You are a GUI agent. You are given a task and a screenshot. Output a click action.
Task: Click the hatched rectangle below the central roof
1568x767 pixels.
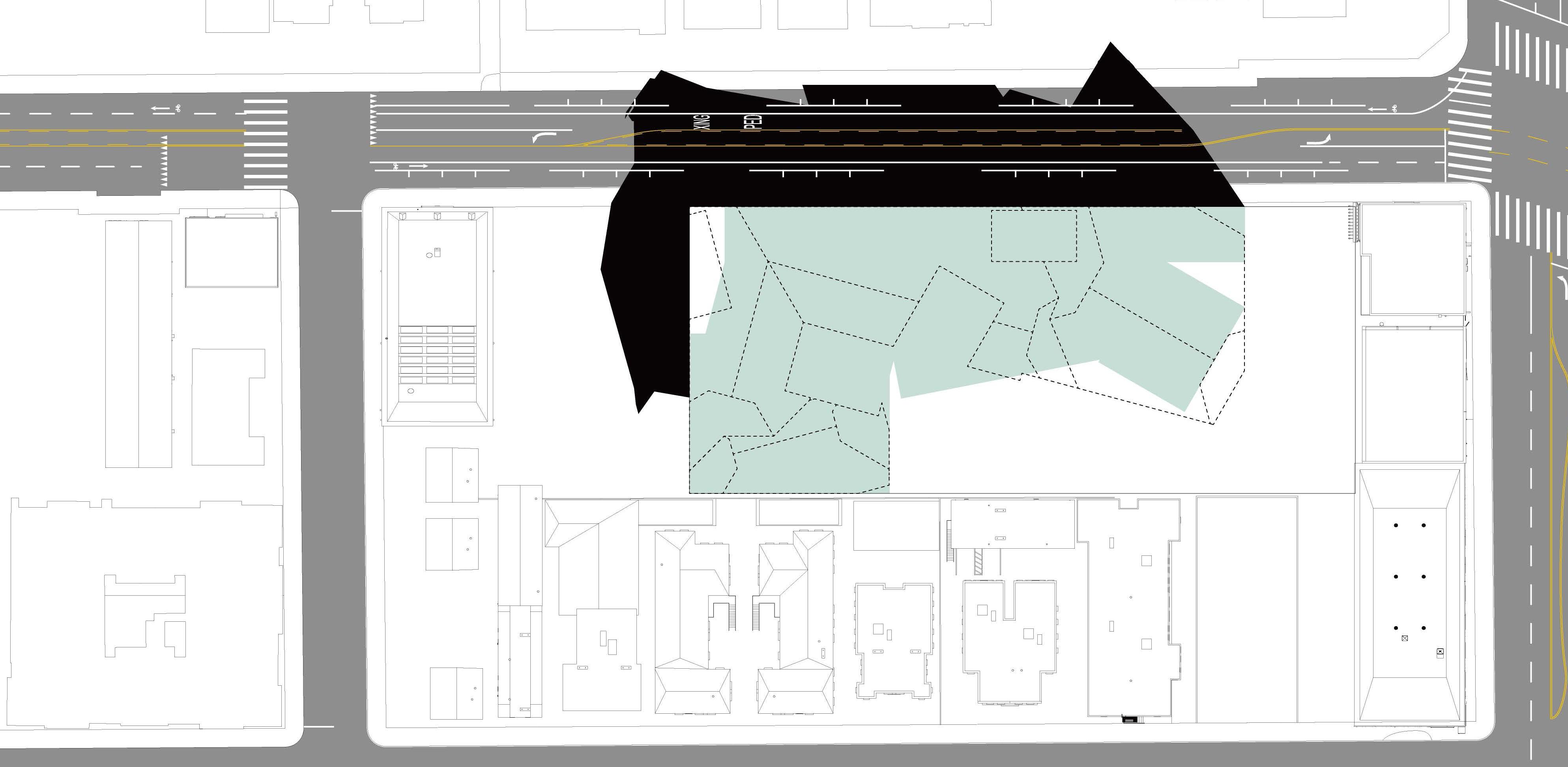[978, 561]
